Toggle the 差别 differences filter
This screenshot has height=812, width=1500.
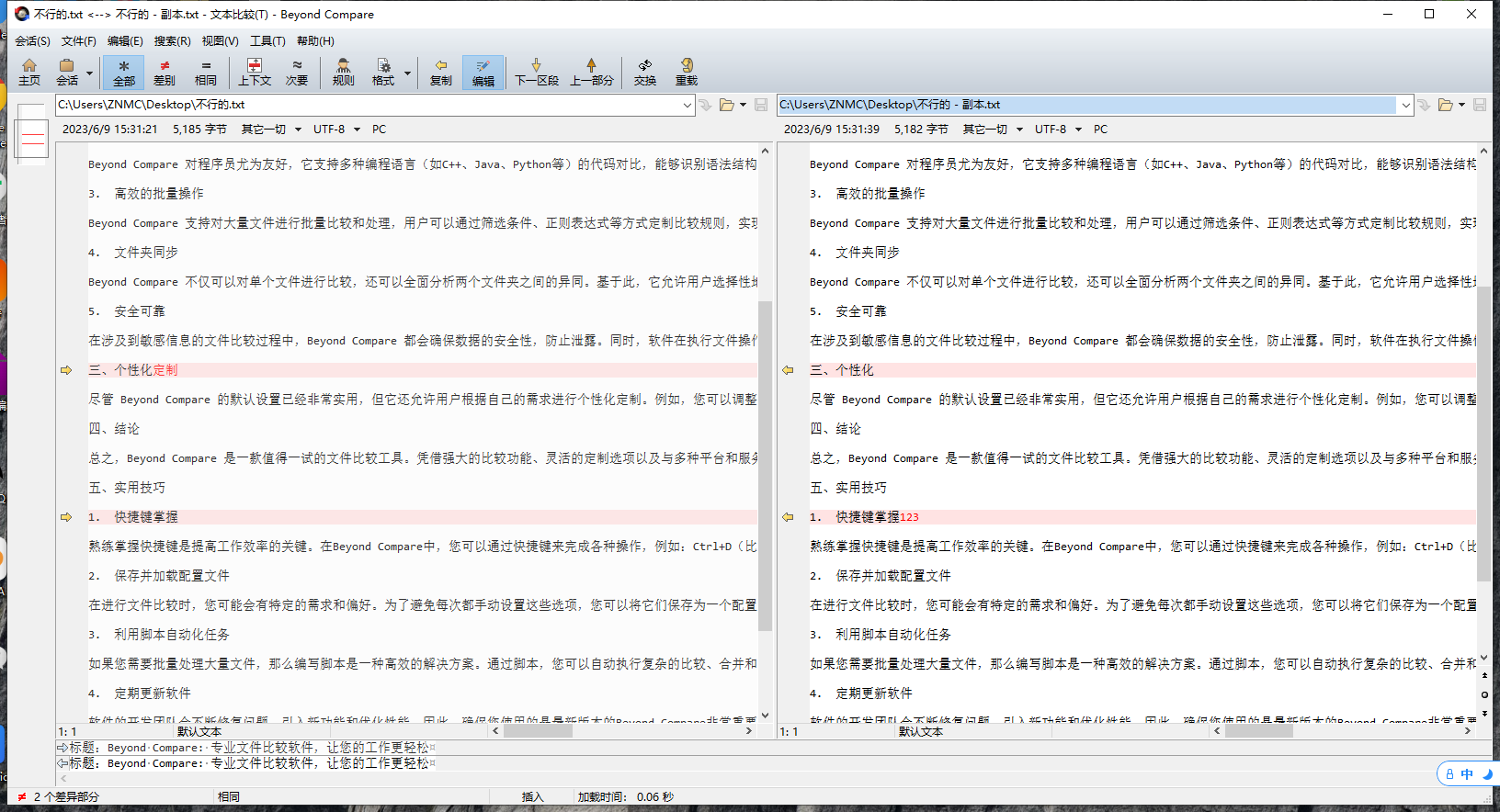pyautogui.click(x=165, y=72)
